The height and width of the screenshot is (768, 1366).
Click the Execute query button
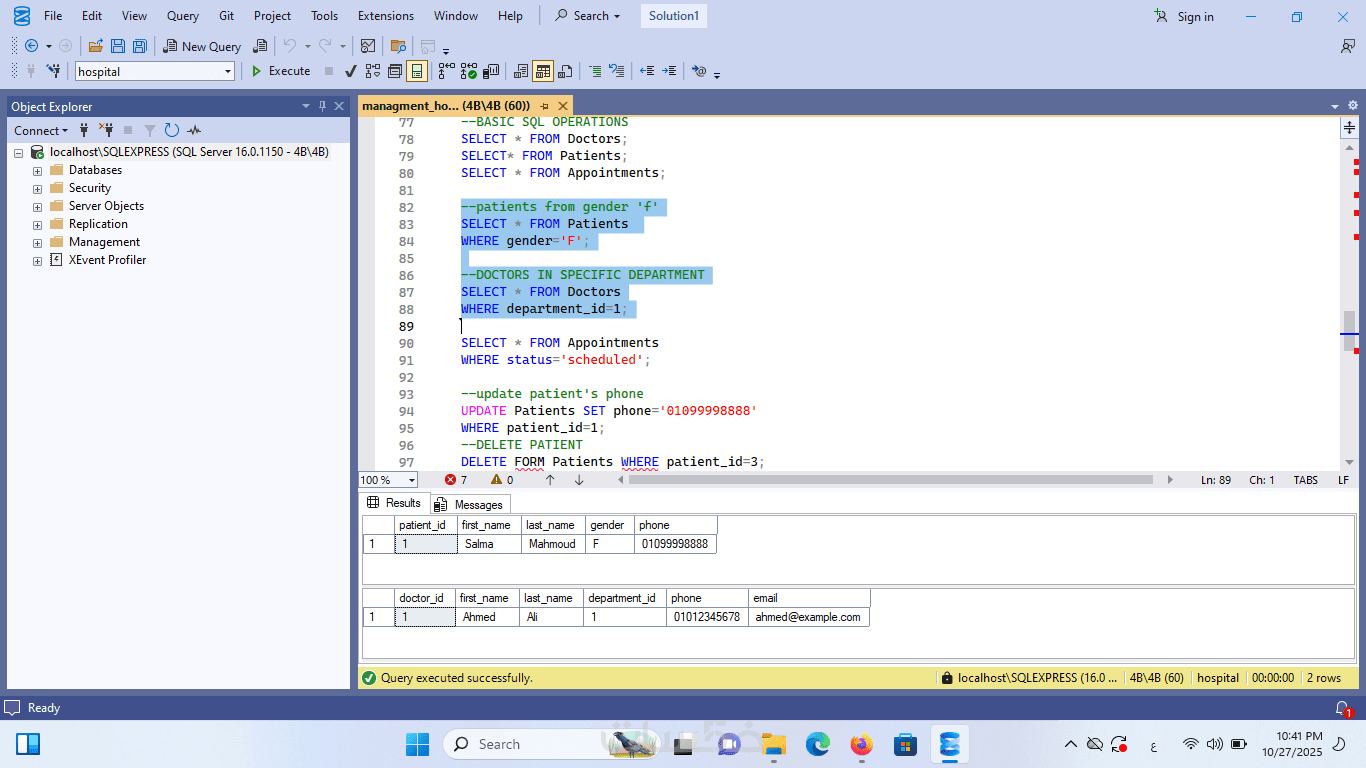[280, 71]
